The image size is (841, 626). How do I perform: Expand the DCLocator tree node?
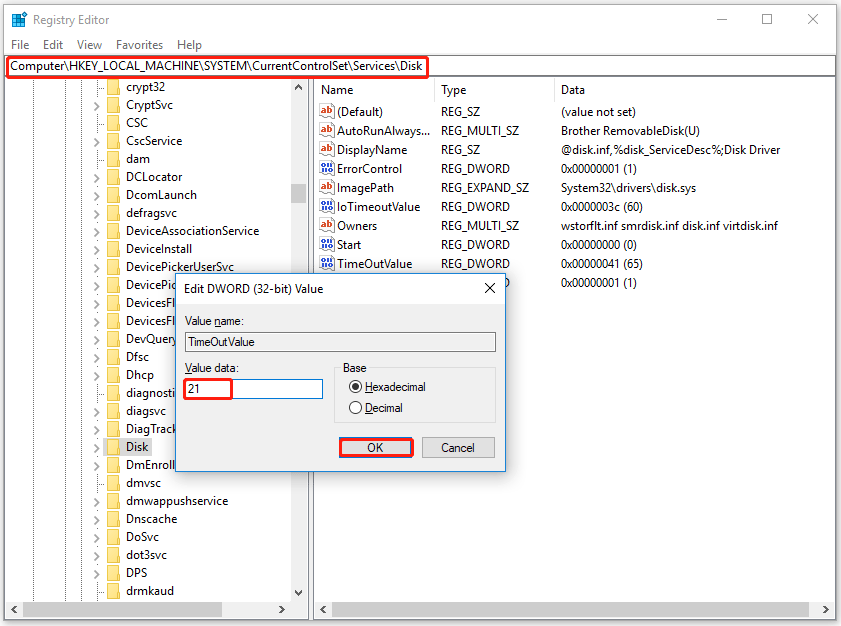coord(97,178)
